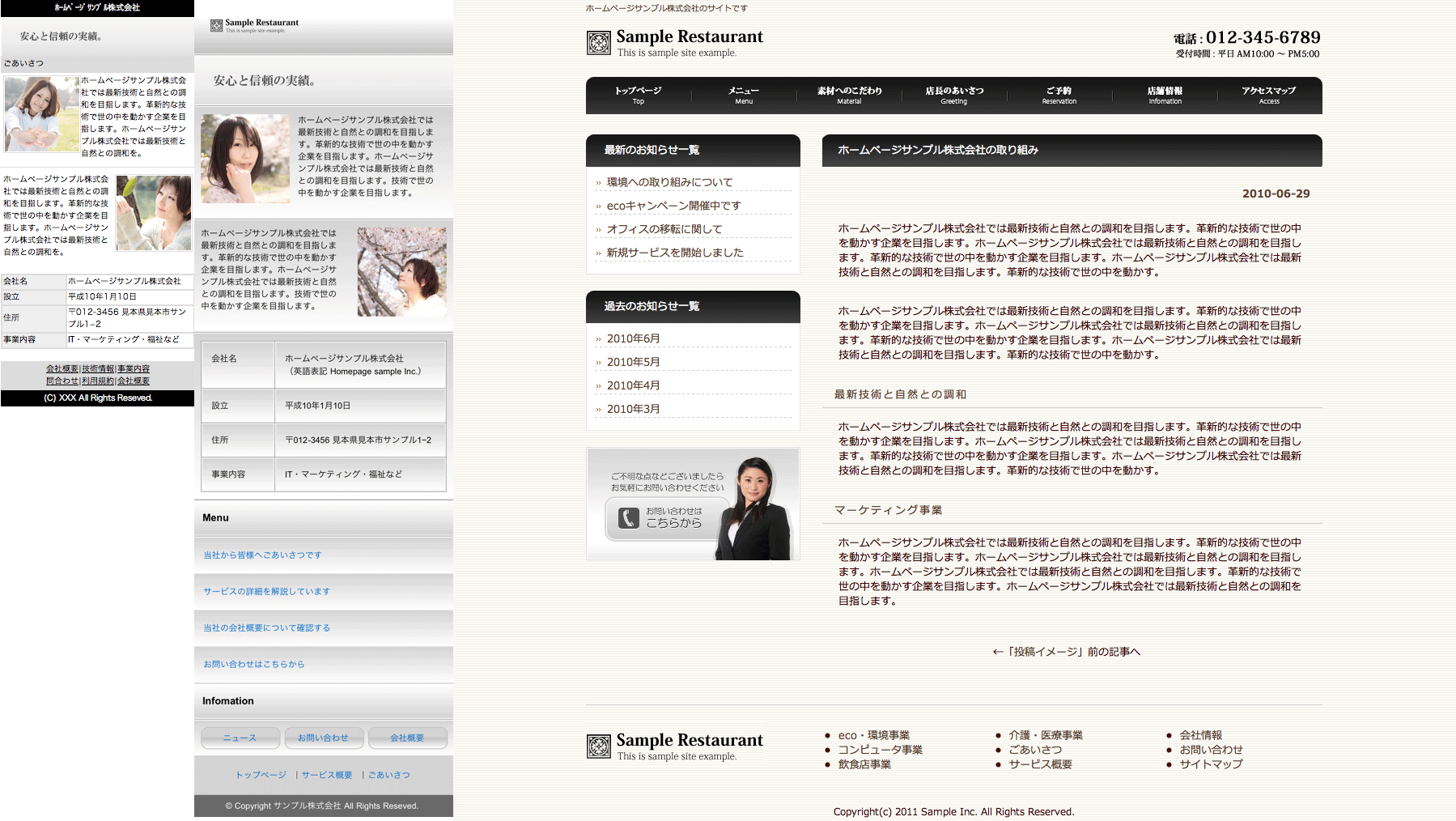Go to the previous article 投稿イメージ link

point(1066,652)
